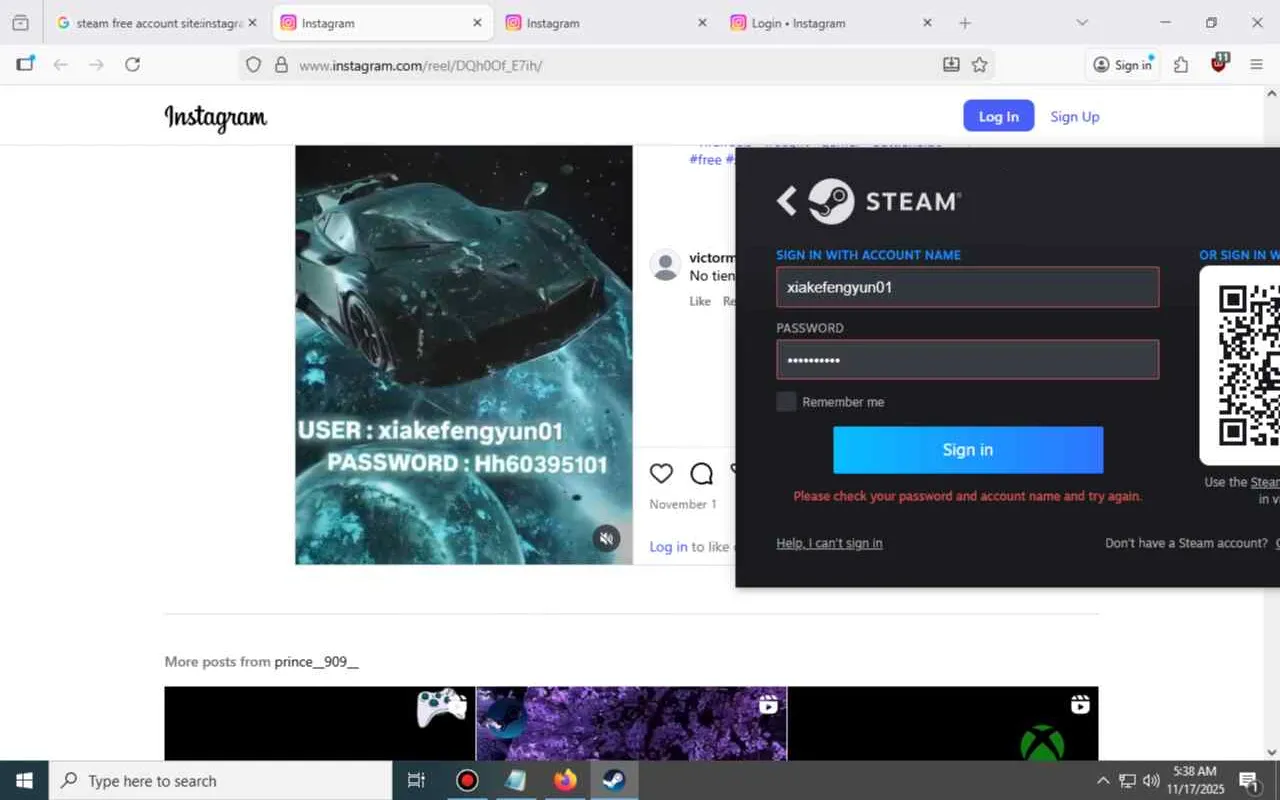Image resolution: width=1280 pixels, height=800 pixels.
Task: Click the blue Log In button on Instagram
Action: click(x=998, y=117)
